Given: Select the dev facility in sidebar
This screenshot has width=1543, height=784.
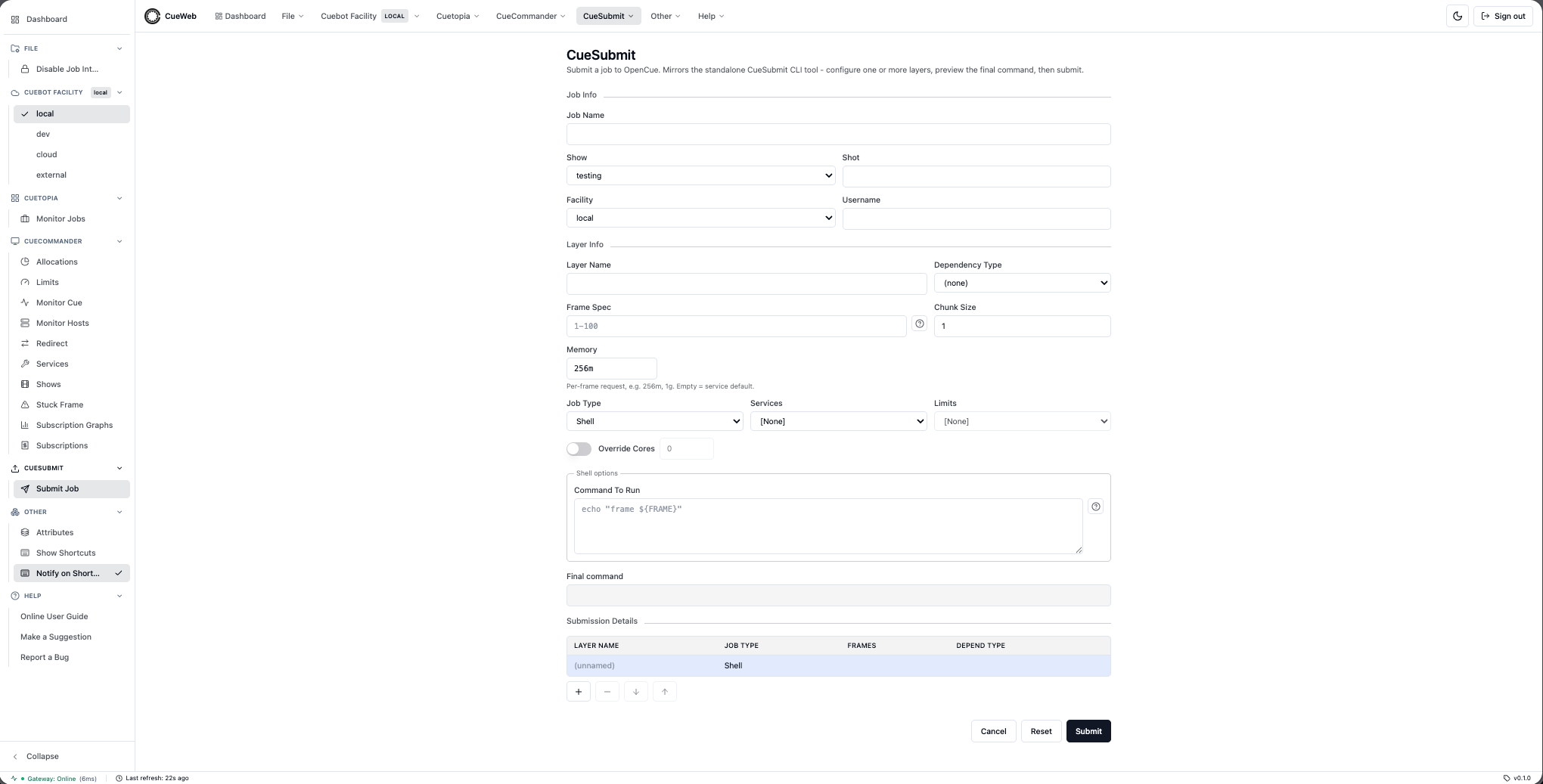Looking at the screenshot, I should [72, 134].
